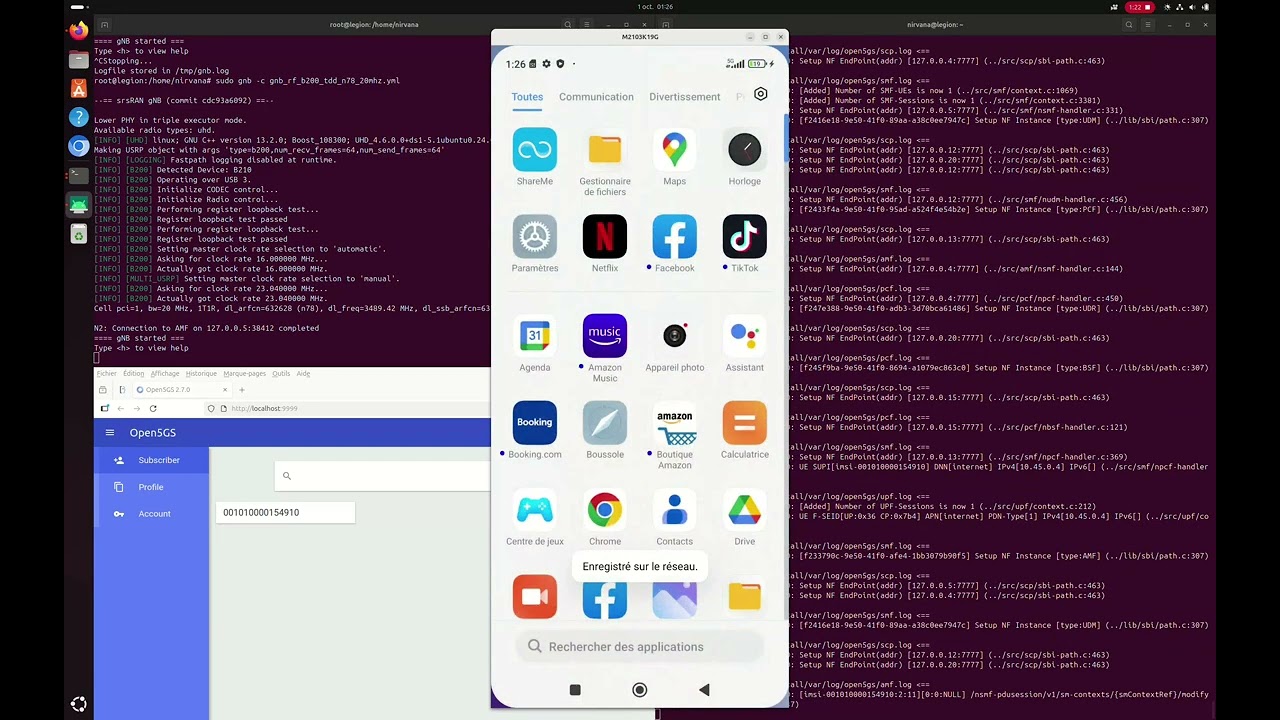Launch the Google Assistant app
Image resolution: width=1280 pixels, height=720 pixels.
pyautogui.click(x=745, y=336)
